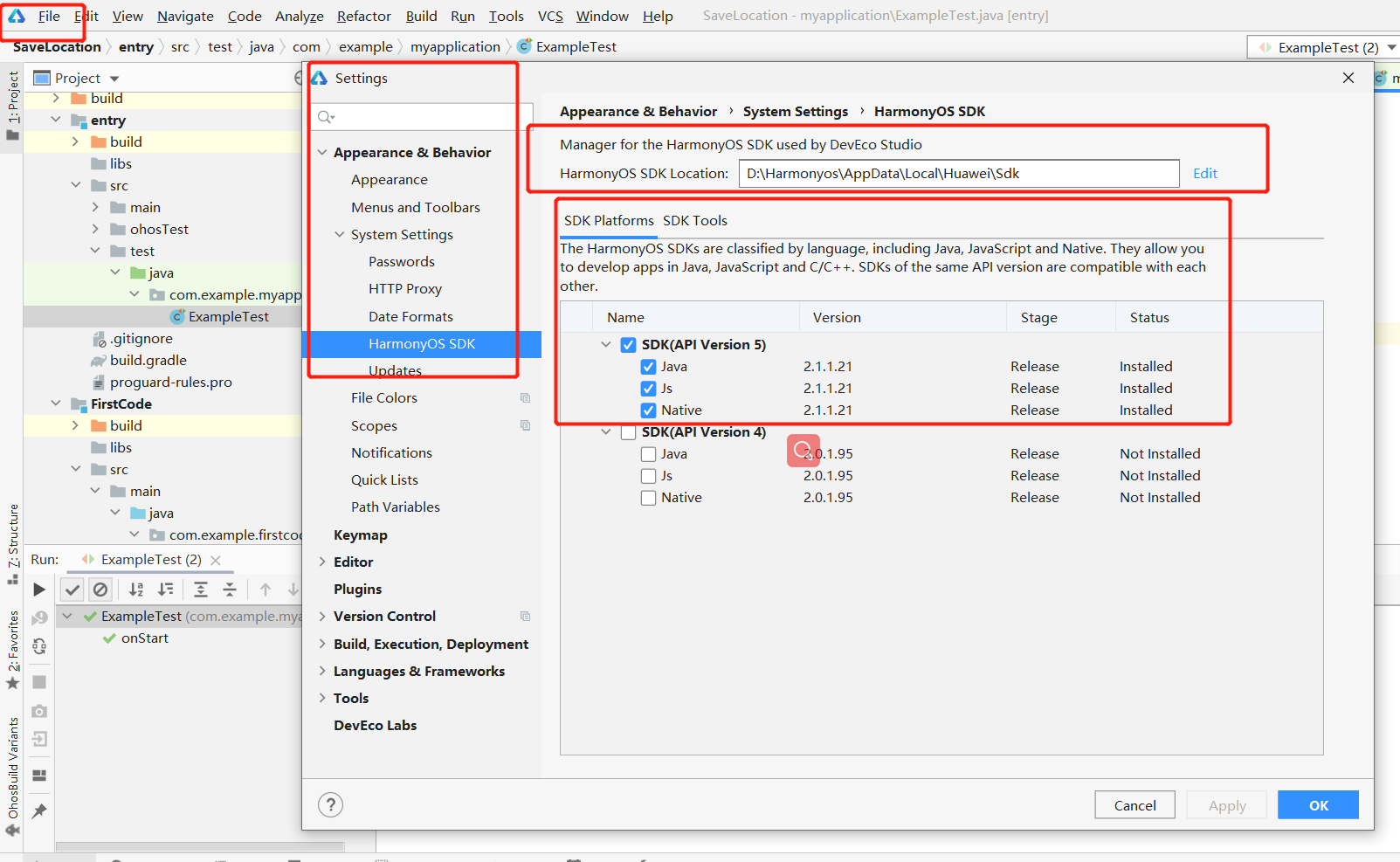Image resolution: width=1400 pixels, height=862 pixels.
Task: Uncheck the Js SDK under API Version 5
Action: click(648, 388)
